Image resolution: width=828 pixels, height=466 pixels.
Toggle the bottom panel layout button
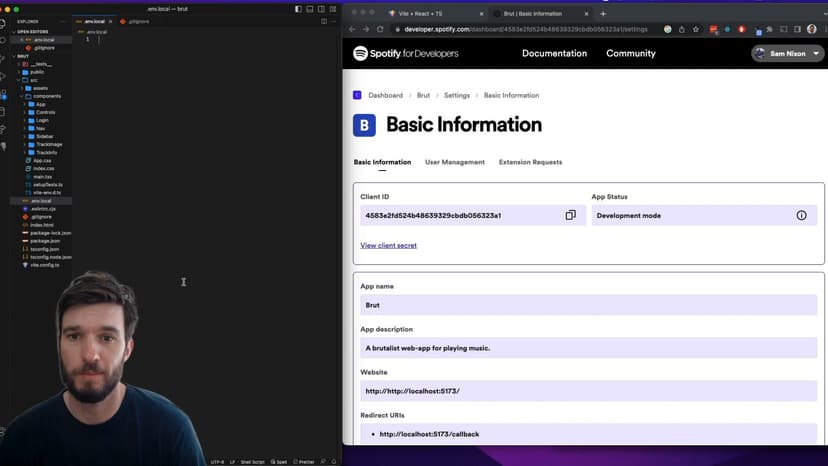click(310, 9)
